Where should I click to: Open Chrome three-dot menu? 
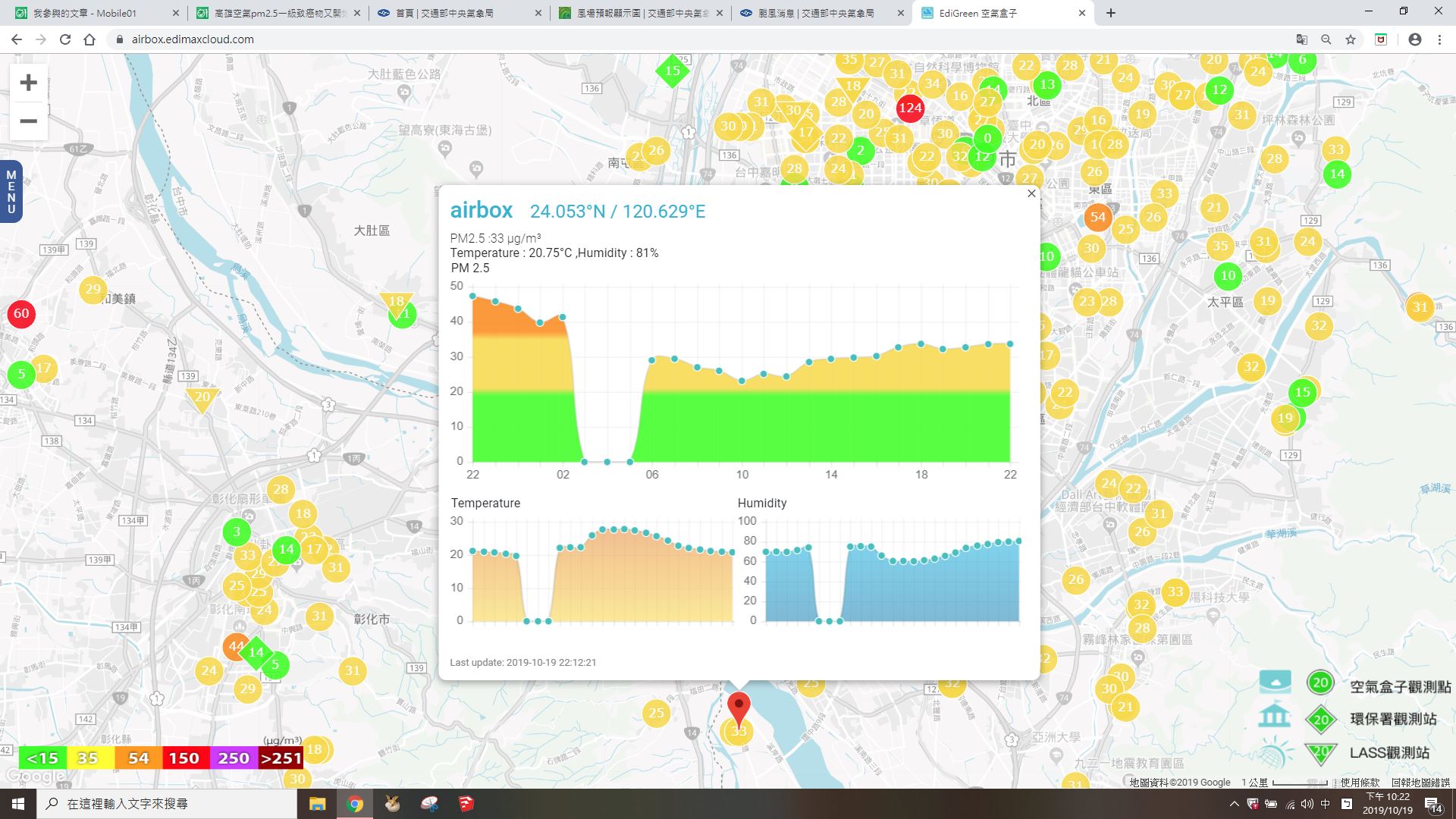[1439, 39]
